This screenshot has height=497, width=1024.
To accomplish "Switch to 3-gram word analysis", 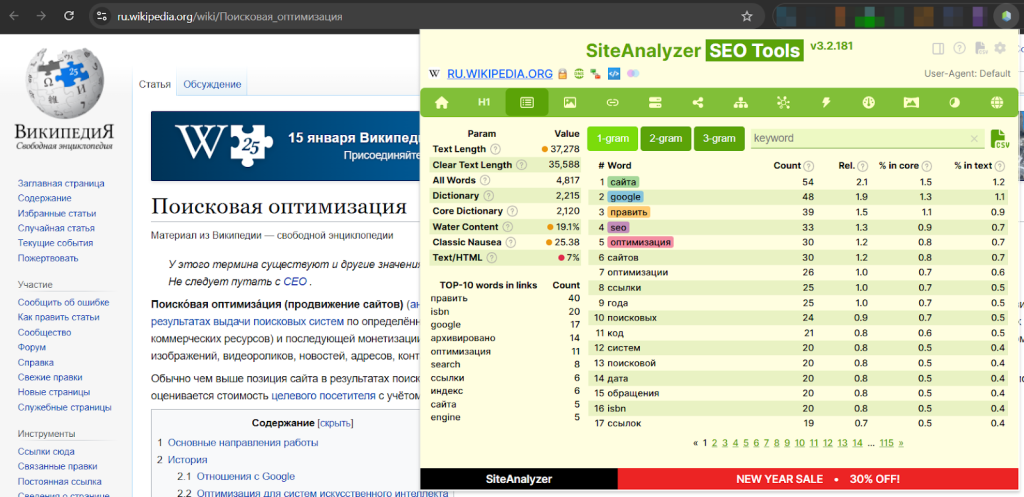I will (x=718, y=139).
